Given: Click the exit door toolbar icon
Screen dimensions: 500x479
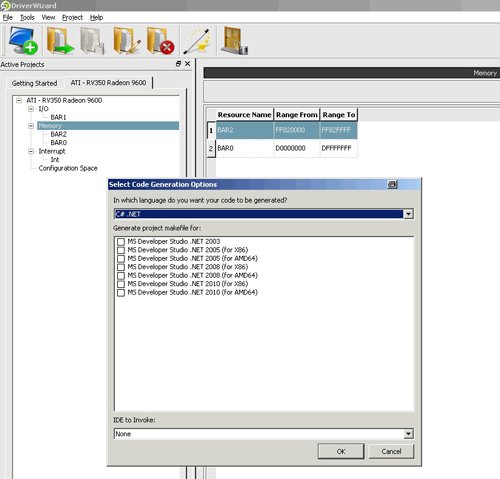Looking at the screenshot, I should (235, 41).
